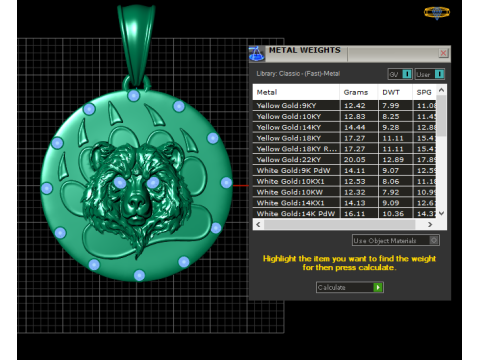This screenshot has height=360, width=480.
Task: Select the White Gold:14K PdW row
Action: click(344, 213)
